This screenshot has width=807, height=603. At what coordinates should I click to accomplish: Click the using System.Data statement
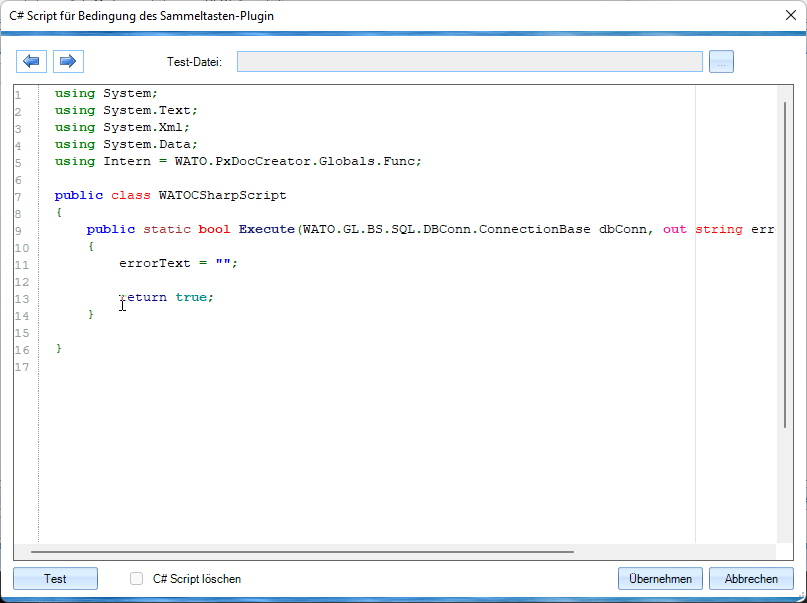coord(126,144)
